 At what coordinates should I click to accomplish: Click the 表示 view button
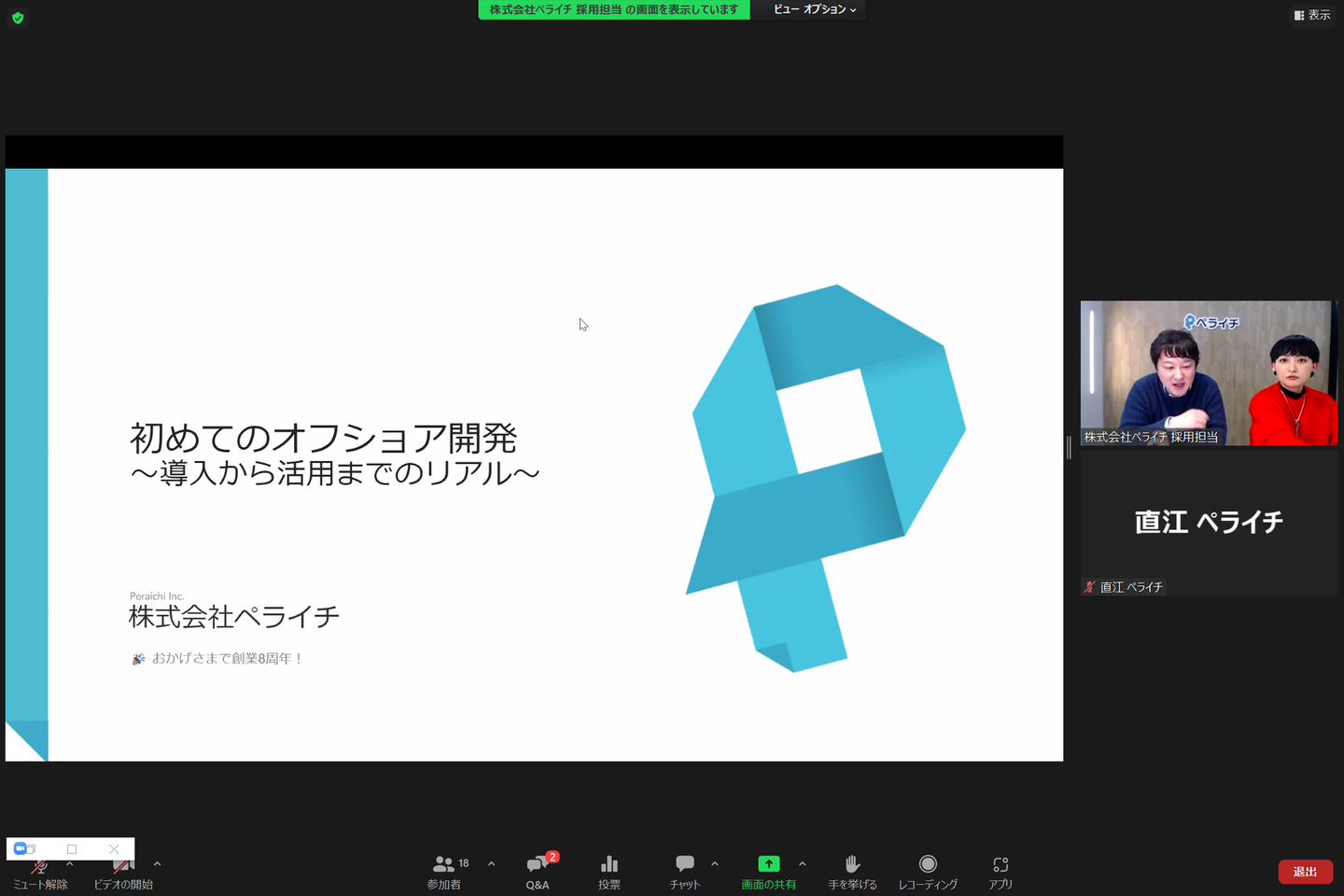(x=1312, y=15)
